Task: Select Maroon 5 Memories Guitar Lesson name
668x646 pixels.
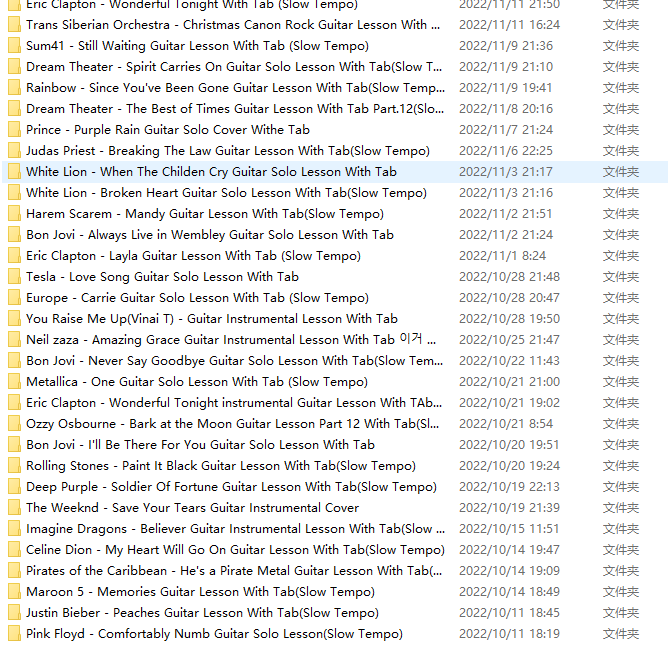Action: 200,591
